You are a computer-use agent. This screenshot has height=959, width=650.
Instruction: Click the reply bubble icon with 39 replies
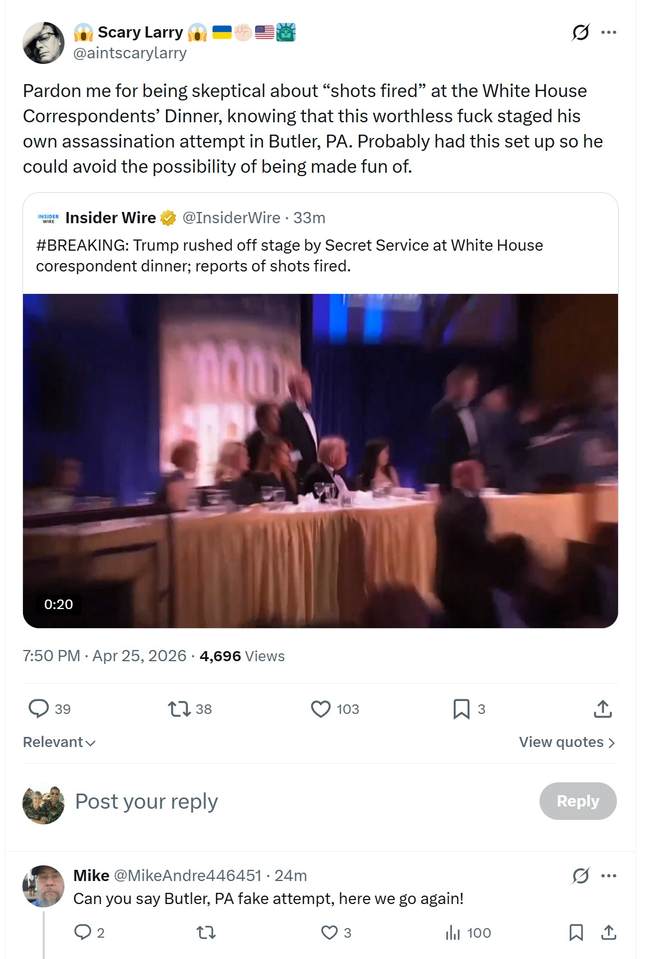(x=38, y=709)
